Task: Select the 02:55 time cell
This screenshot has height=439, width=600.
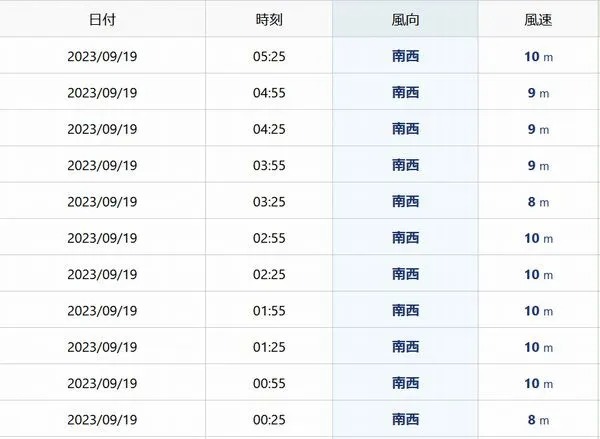Action: (270, 238)
